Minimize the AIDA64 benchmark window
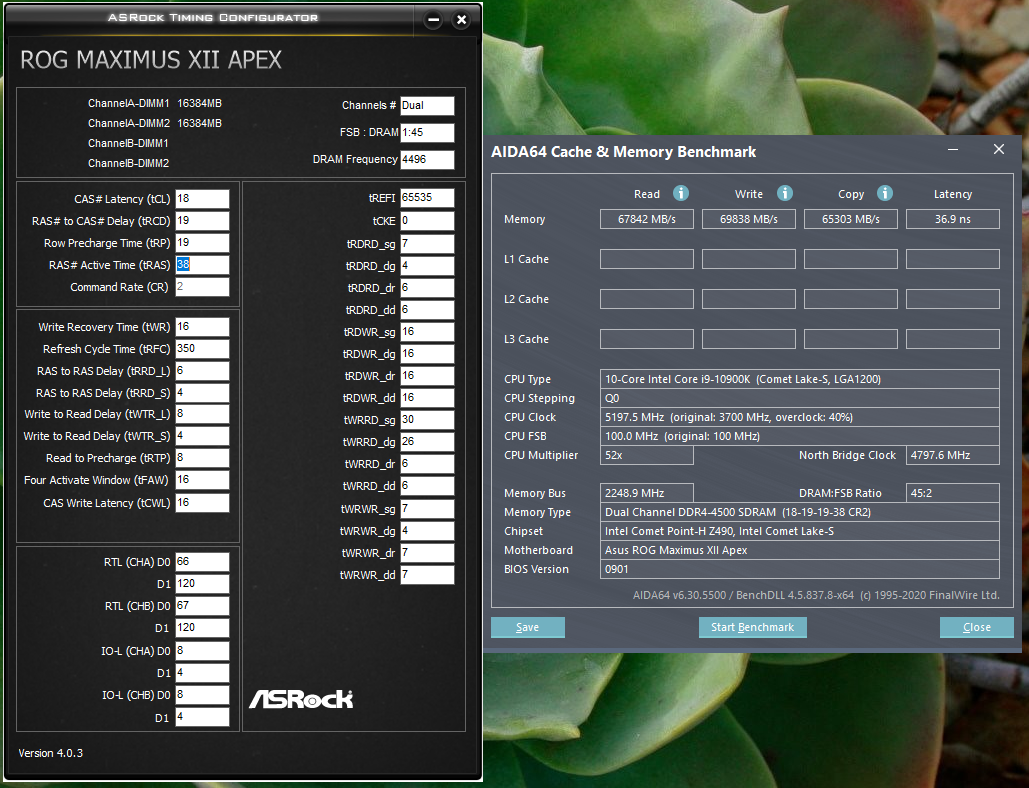Screen dimensions: 1029x788 pos(953,150)
